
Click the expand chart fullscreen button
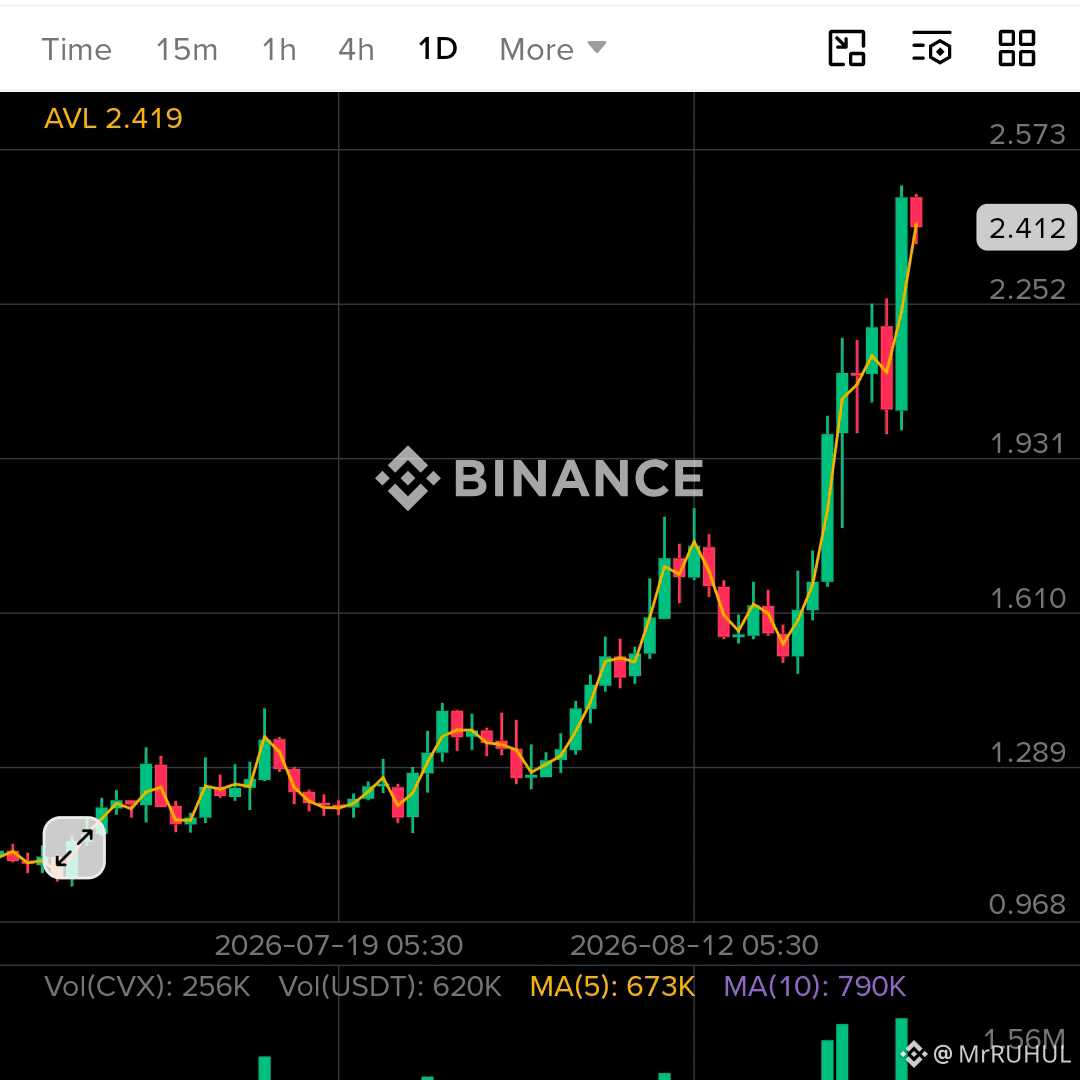(x=74, y=848)
